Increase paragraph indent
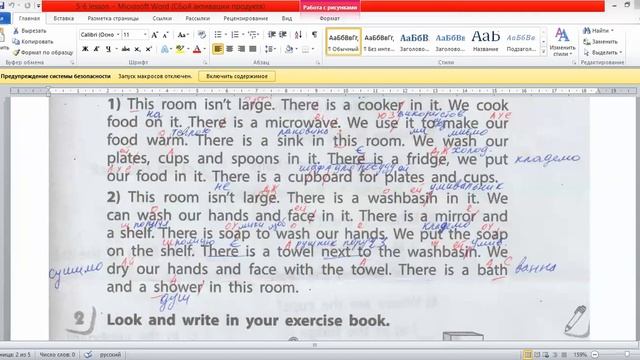This screenshot has width=640, height=360. coord(283,35)
